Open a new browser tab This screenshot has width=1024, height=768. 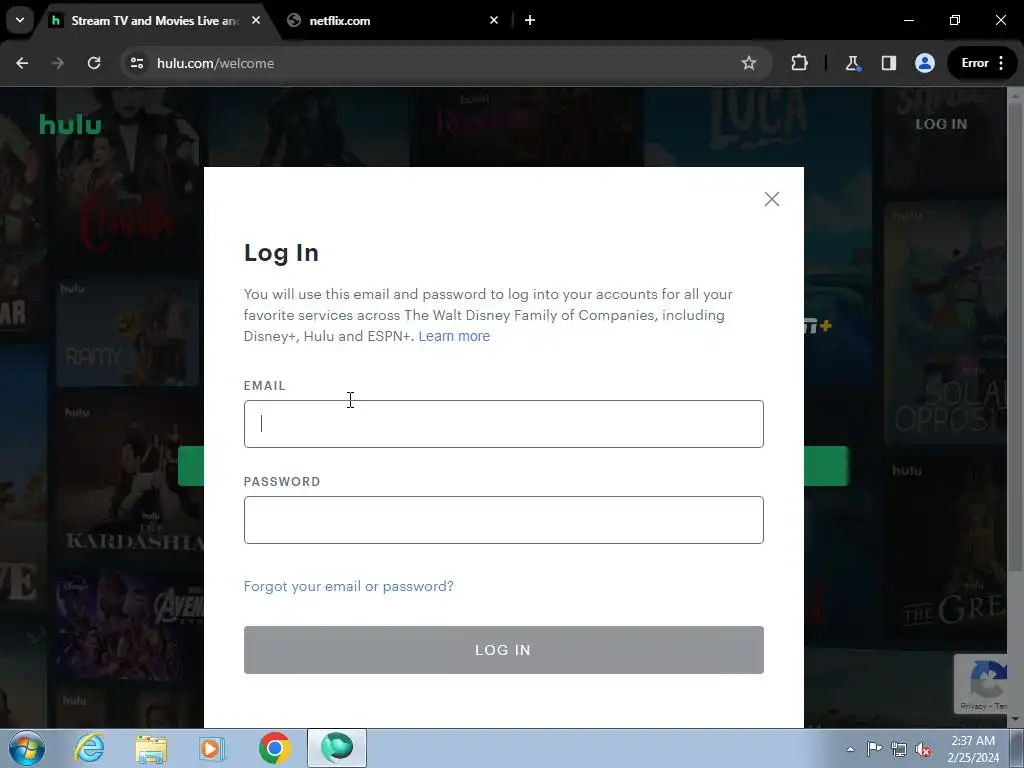pos(530,20)
